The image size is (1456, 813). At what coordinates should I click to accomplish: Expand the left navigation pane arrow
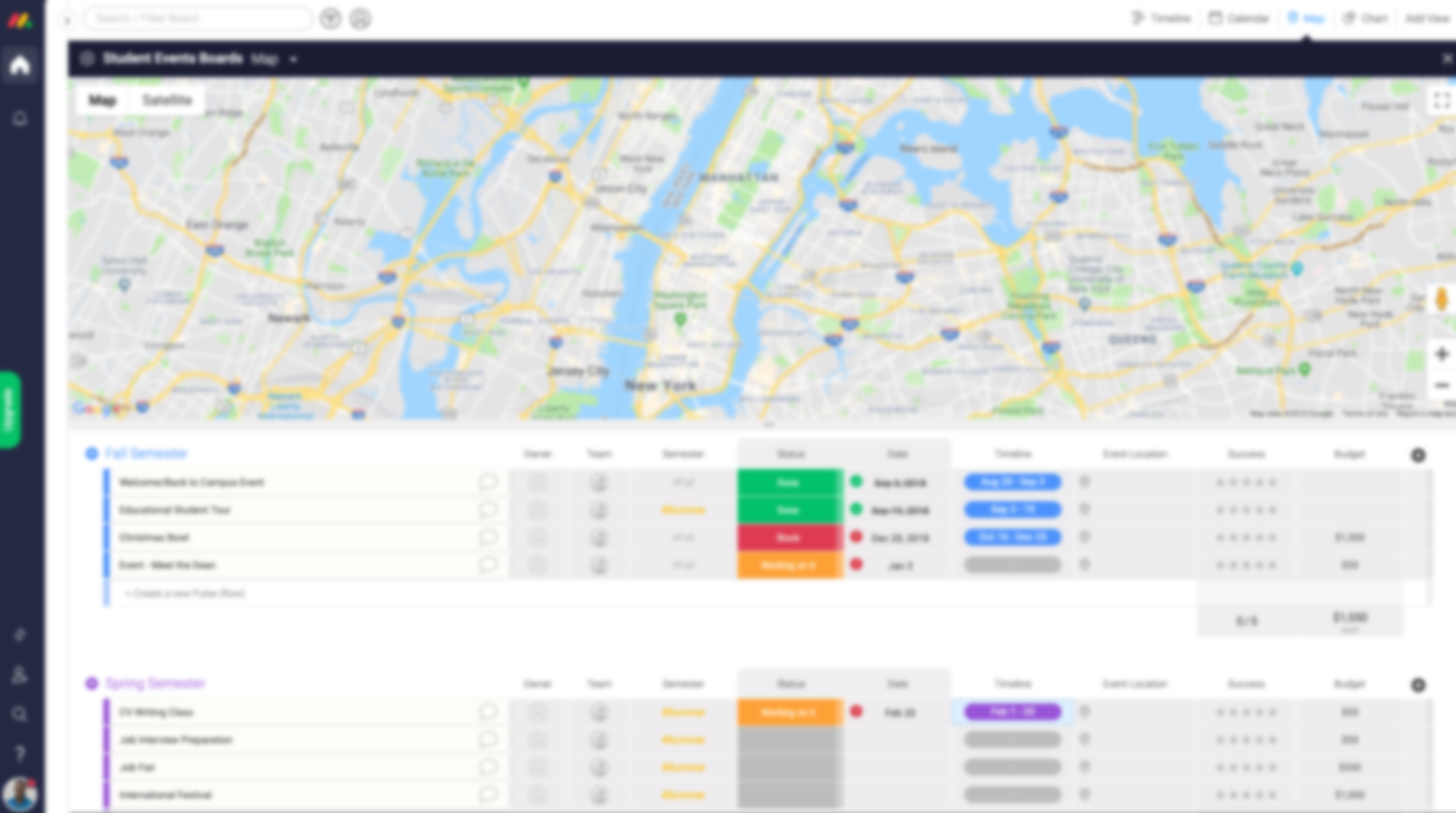pos(67,20)
